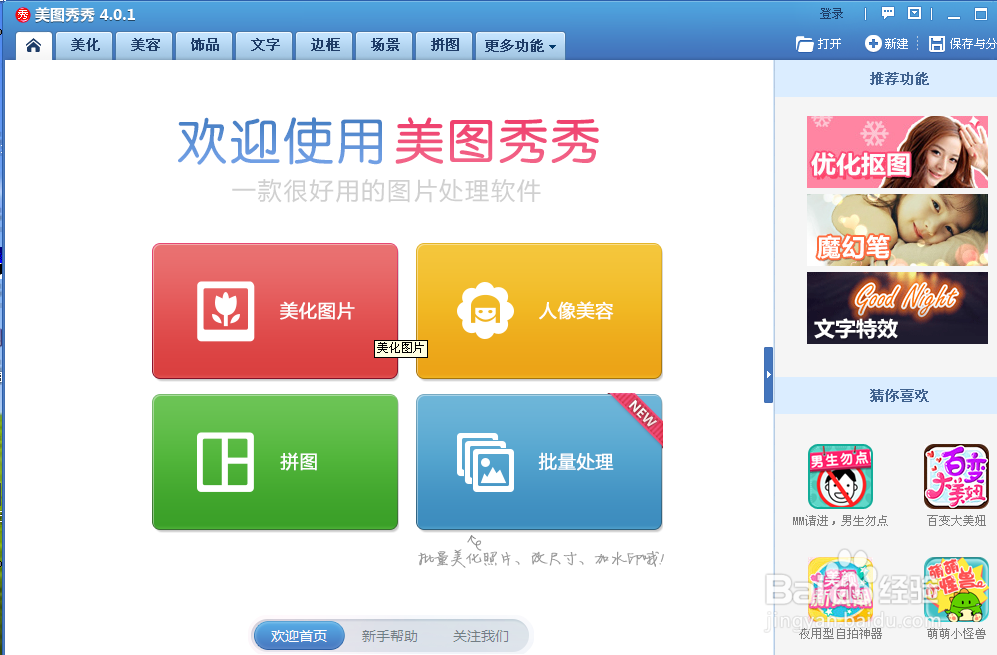
Task: Open the 男生勿点 app icon
Action: 840,476
